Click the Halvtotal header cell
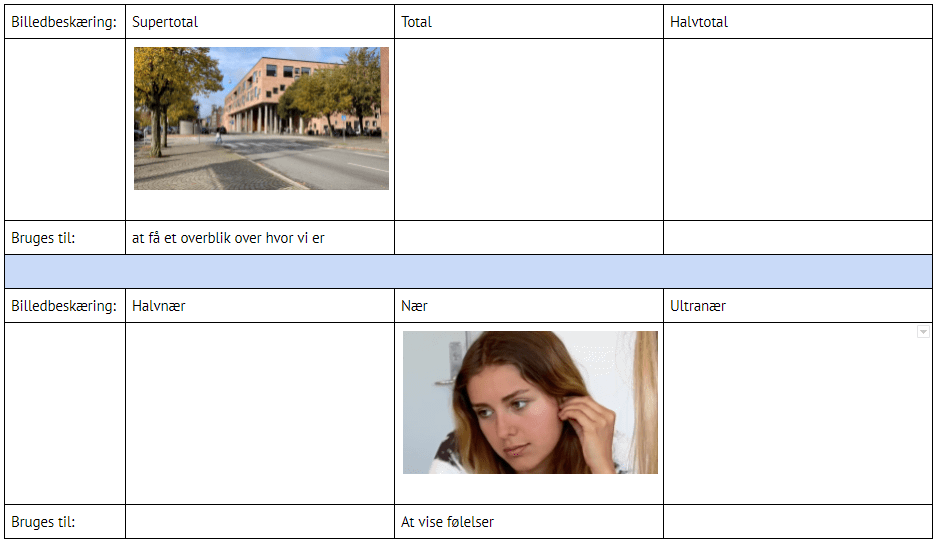 coord(797,22)
